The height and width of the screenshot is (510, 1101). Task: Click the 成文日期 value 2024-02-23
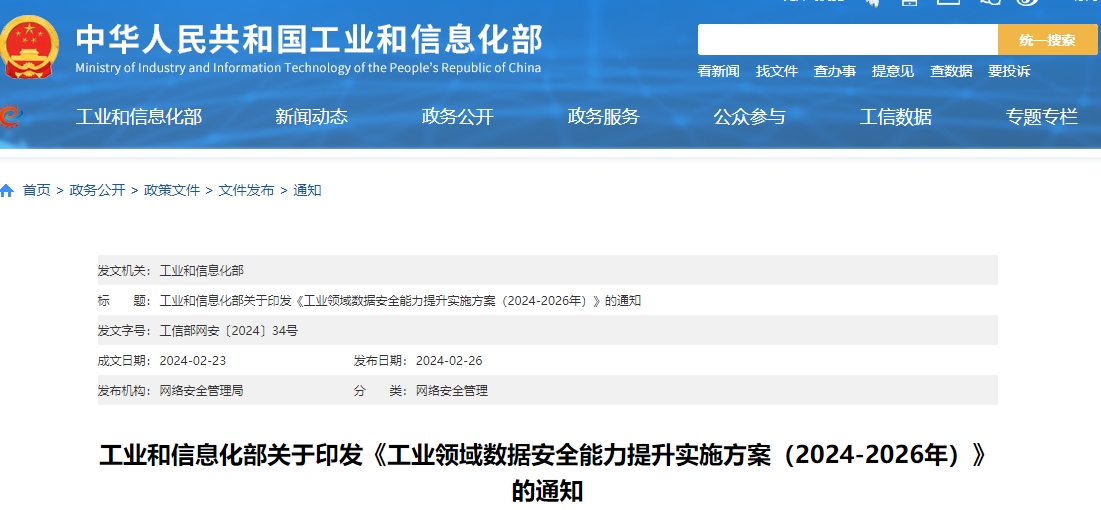point(193,361)
